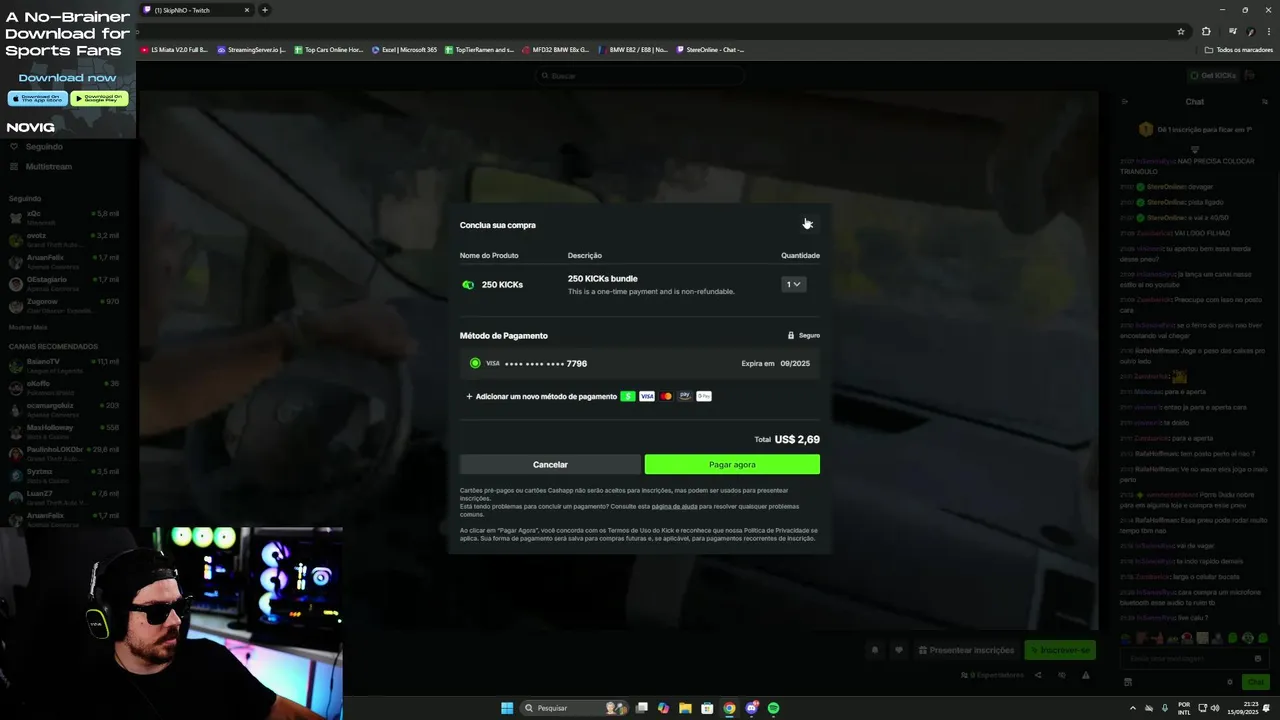Screen dimensions: 1280x720
Task: Open the Seguindo sidebar item
Action: click(x=44, y=147)
